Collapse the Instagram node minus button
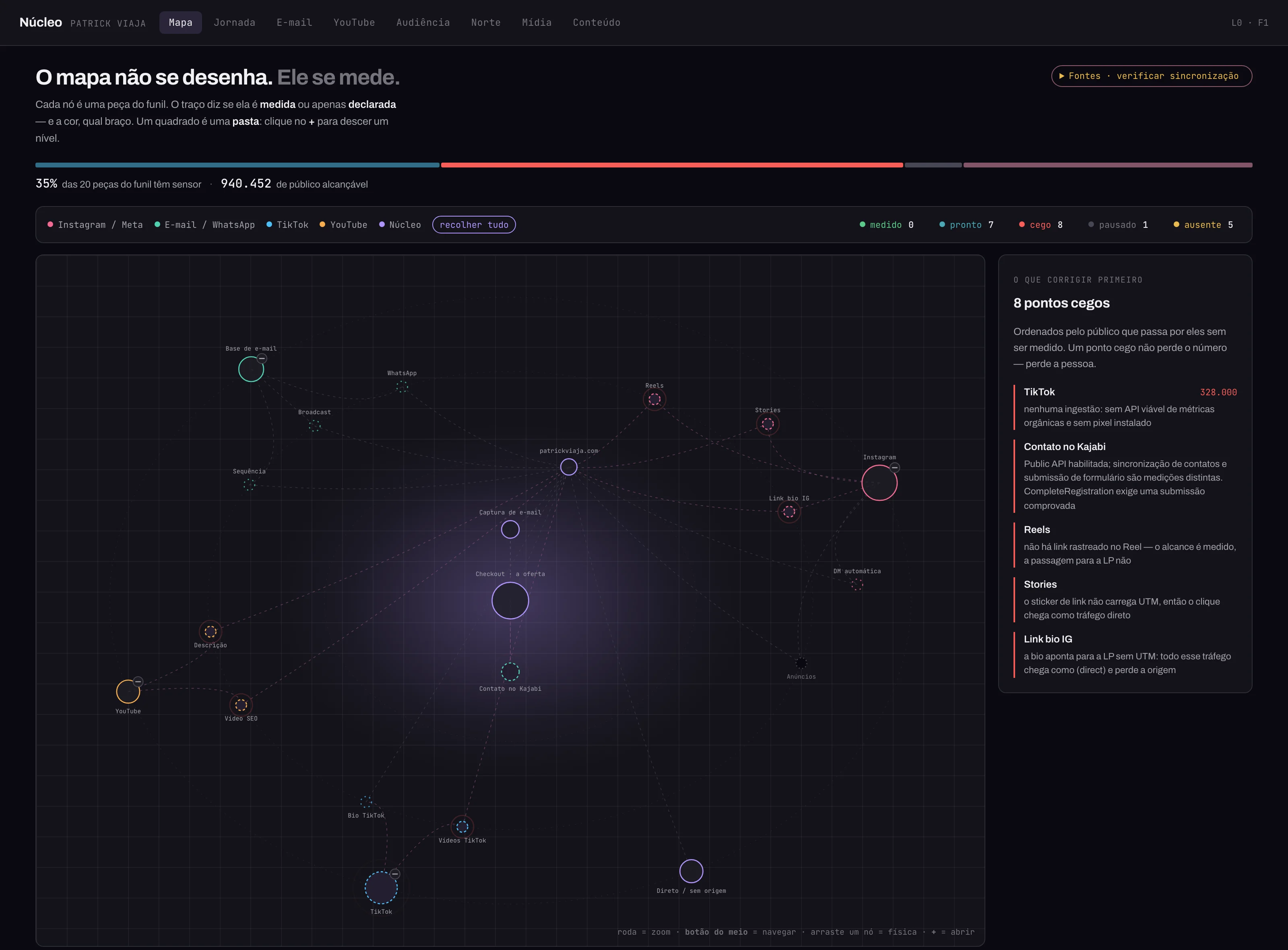 point(895,467)
